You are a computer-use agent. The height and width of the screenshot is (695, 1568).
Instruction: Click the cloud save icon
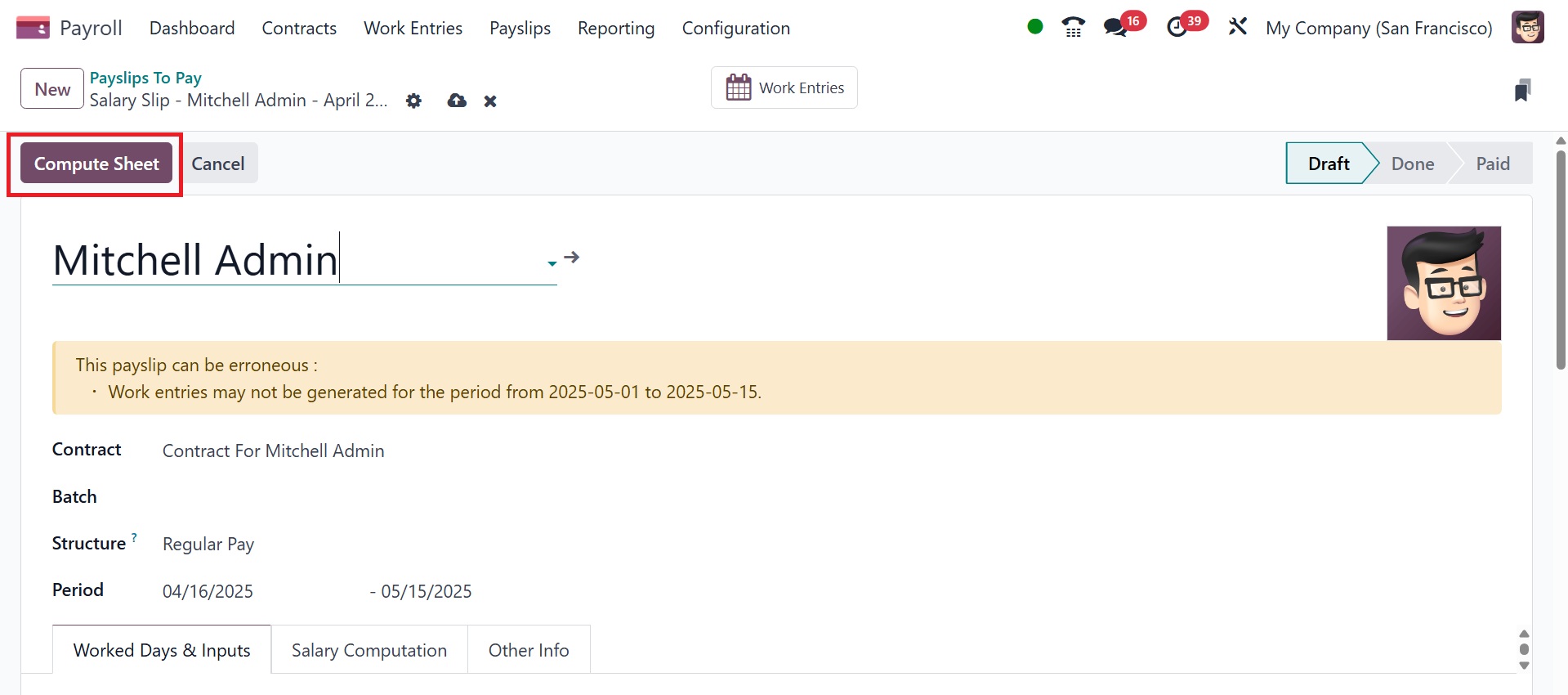457,101
